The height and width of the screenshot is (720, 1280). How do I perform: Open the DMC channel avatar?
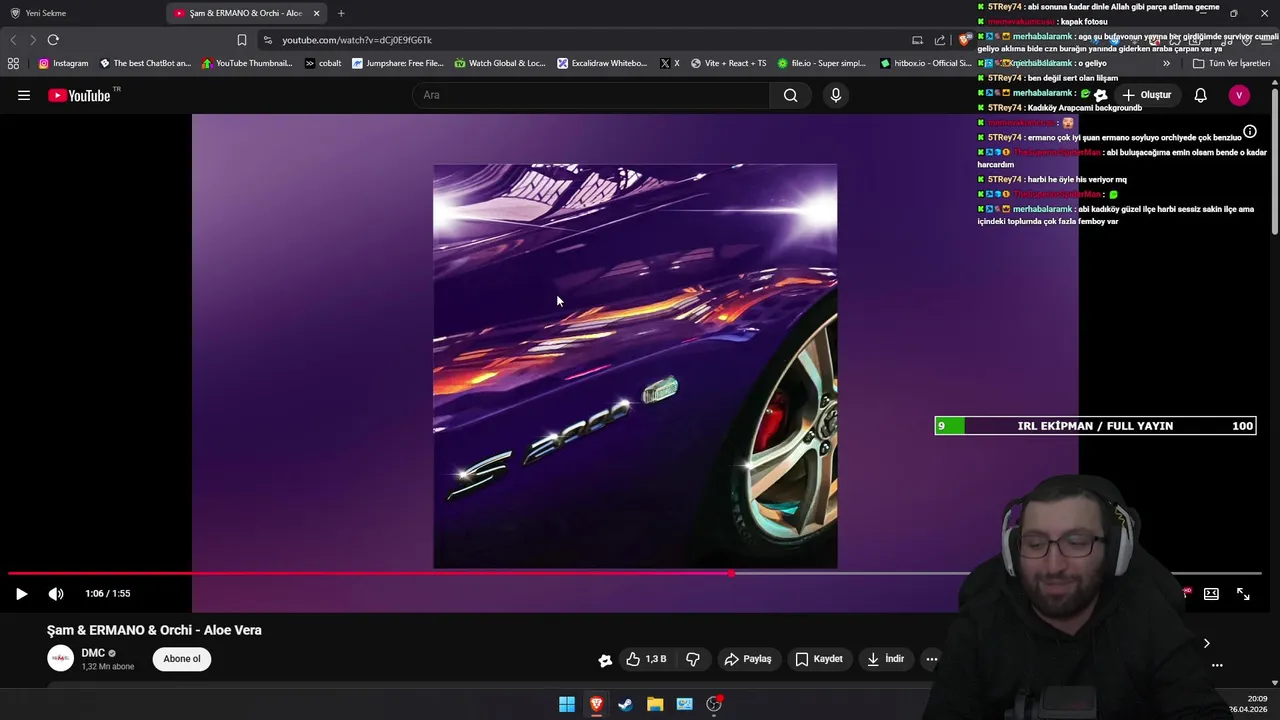coord(61,658)
